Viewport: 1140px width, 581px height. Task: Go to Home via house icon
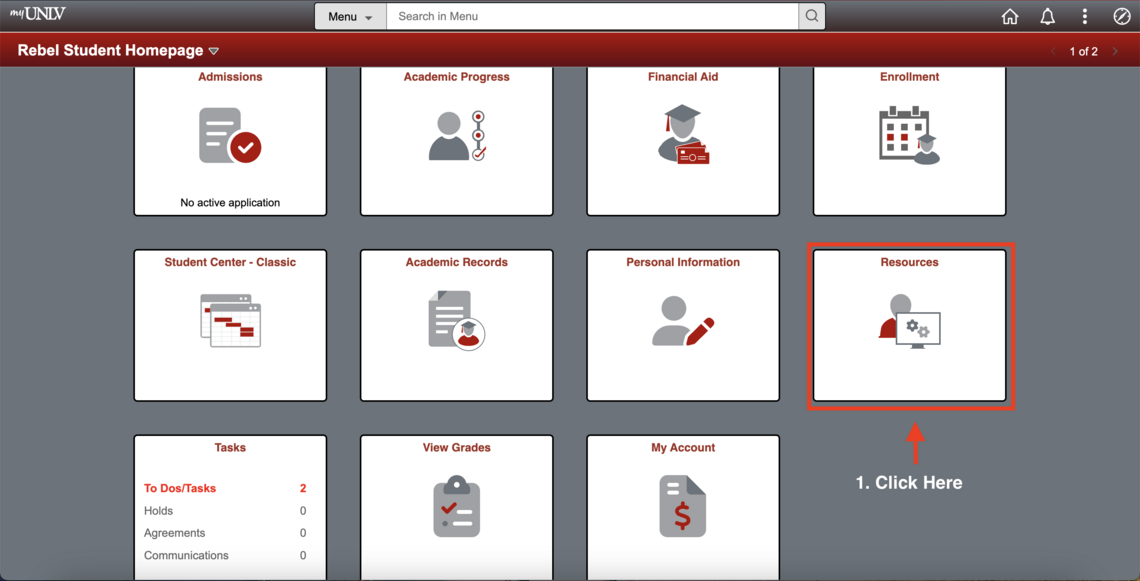tap(1010, 16)
